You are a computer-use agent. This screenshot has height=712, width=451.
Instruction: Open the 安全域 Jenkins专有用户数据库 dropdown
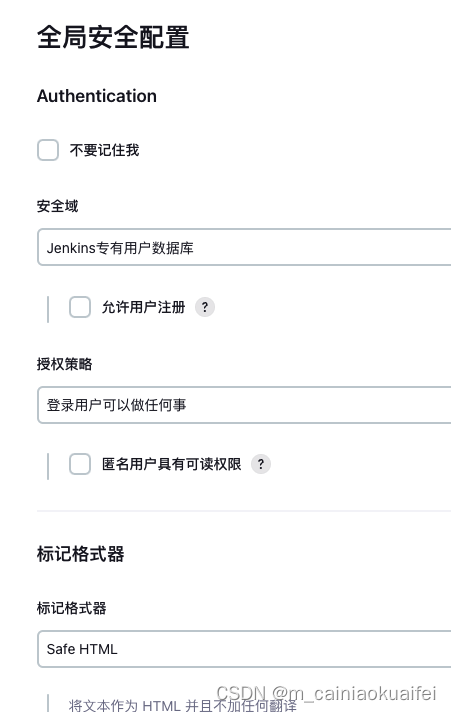[244, 247]
